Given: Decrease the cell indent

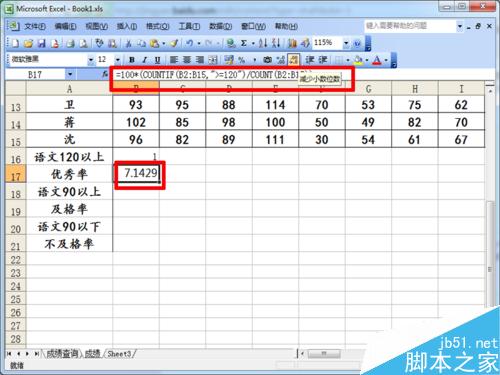Looking at the screenshot, I should pos(310,60).
